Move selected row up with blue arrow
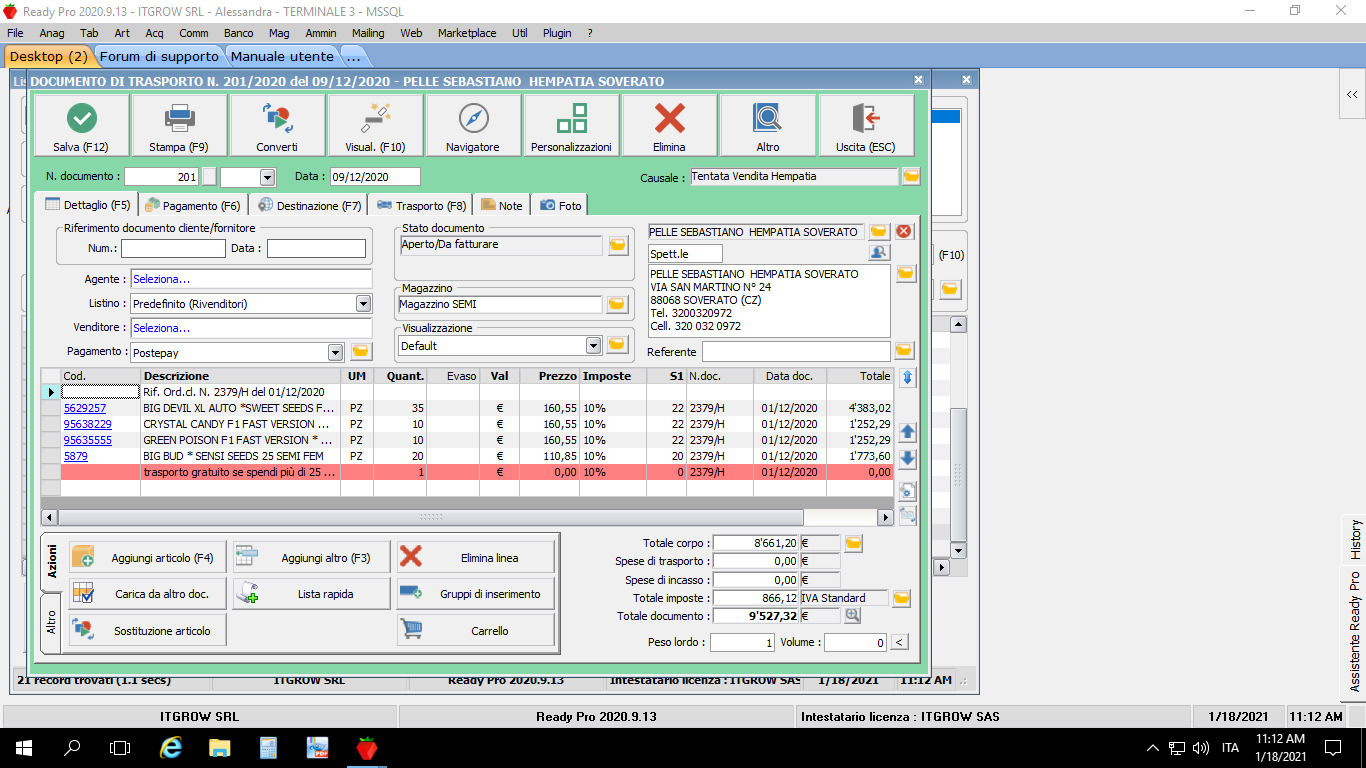The image size is (1366, 768). [x=908, y=432]
